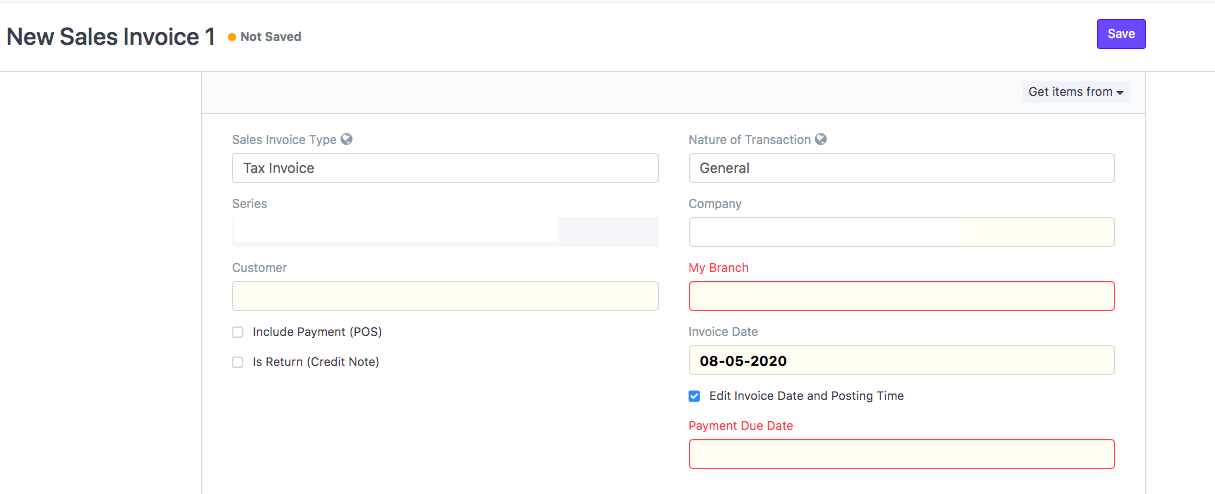Select the Series field
Image resolution: width=1215 pixels, height=494 pixels.
tap(445, 232)
